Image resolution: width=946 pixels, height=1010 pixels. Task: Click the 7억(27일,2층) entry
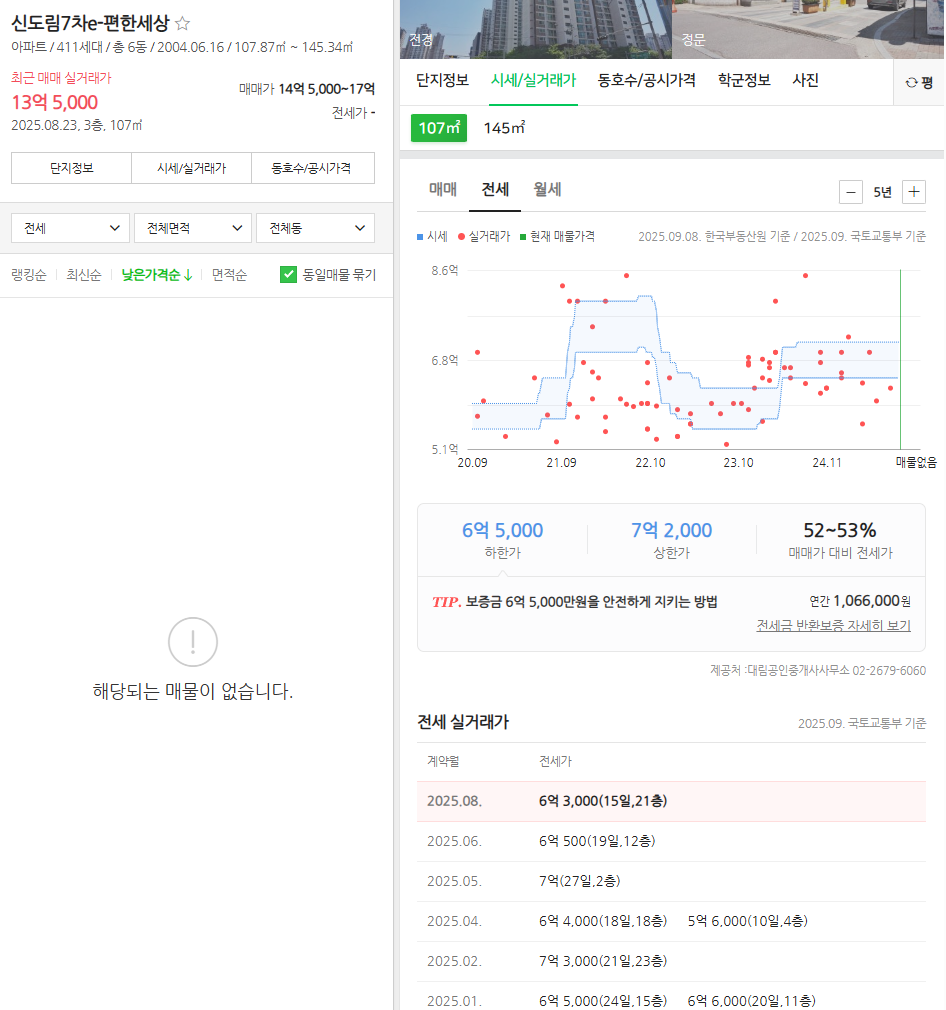[580, 881]
